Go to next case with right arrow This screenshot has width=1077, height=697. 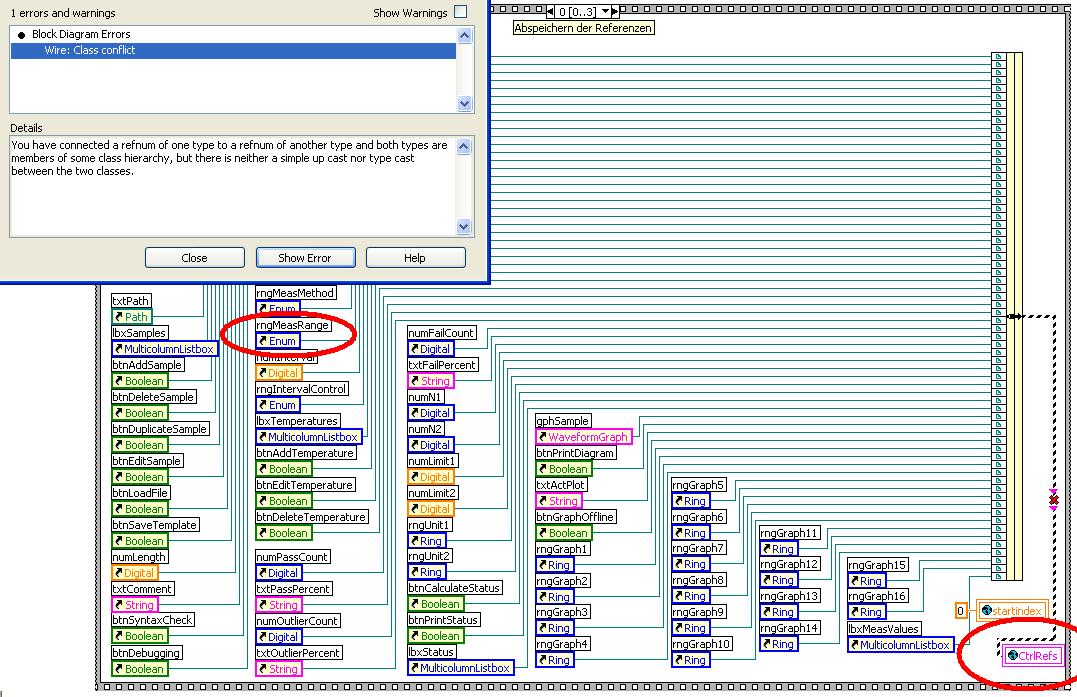pyautogui.click(x=615, y=11)
